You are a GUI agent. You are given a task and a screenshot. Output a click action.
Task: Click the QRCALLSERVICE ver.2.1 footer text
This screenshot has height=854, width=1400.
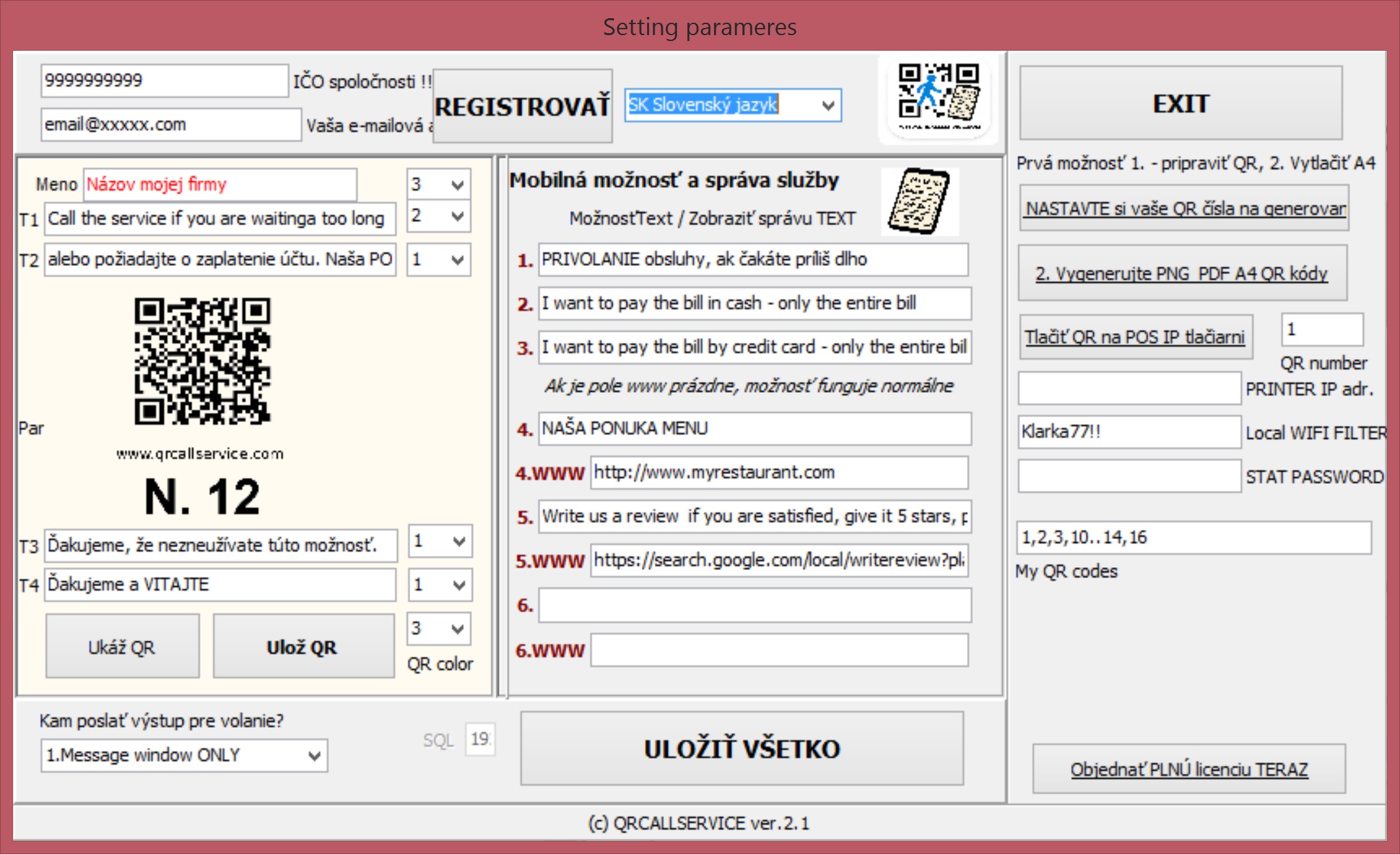pyautogui.click(x=699, y=823)
